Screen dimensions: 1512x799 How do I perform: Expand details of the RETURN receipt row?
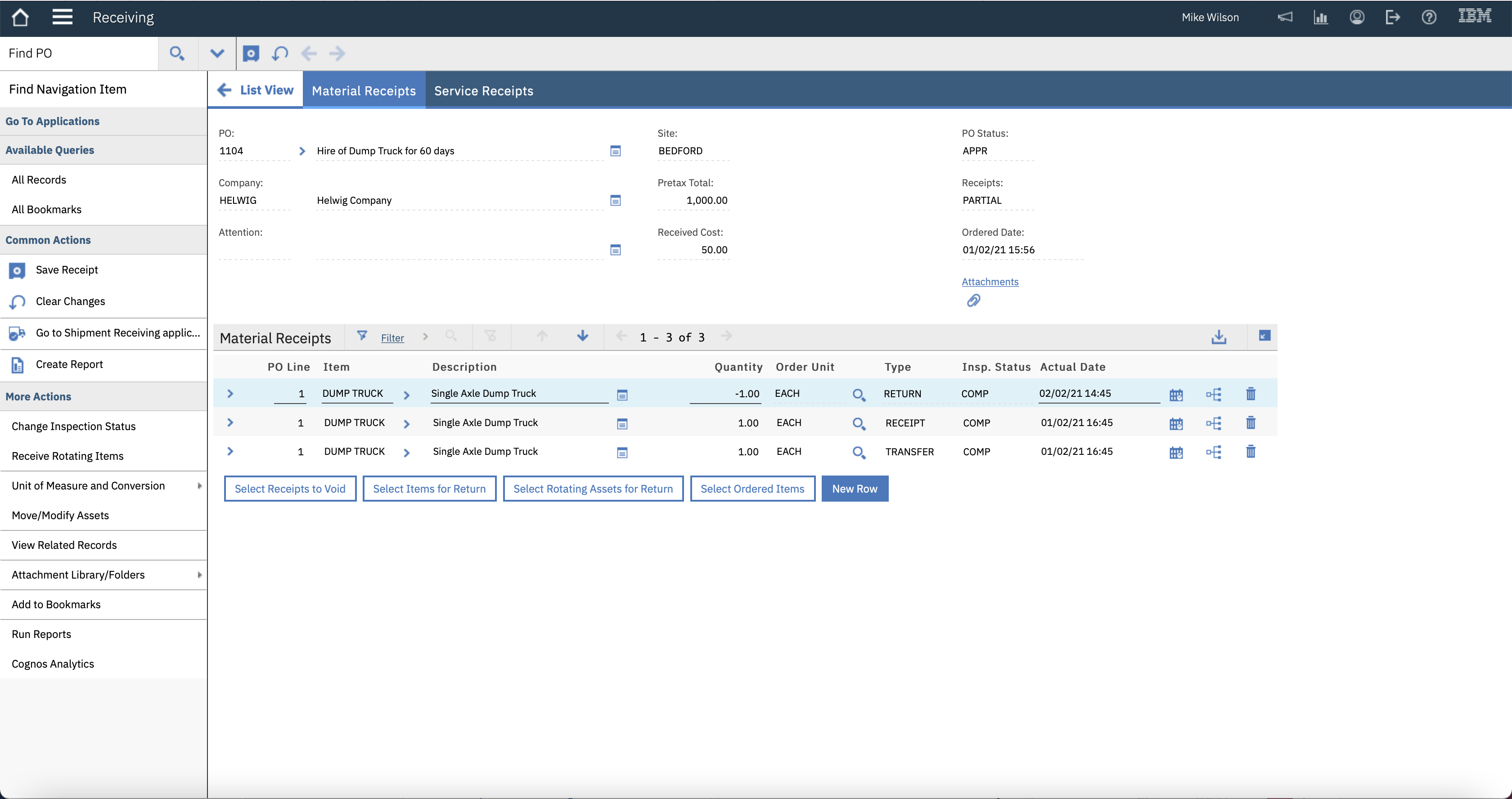coord(230,394)
